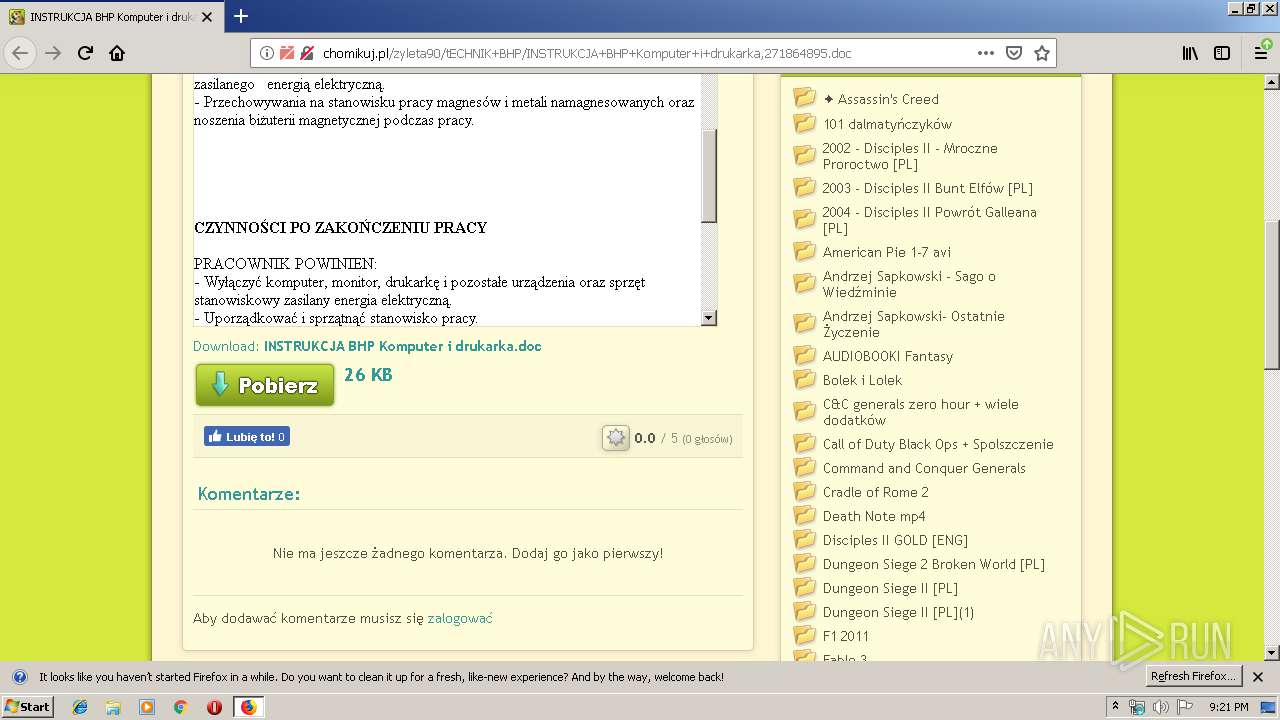Open the F1 2011 folder icon
1280x720 pixels.
tap(805, 635)
